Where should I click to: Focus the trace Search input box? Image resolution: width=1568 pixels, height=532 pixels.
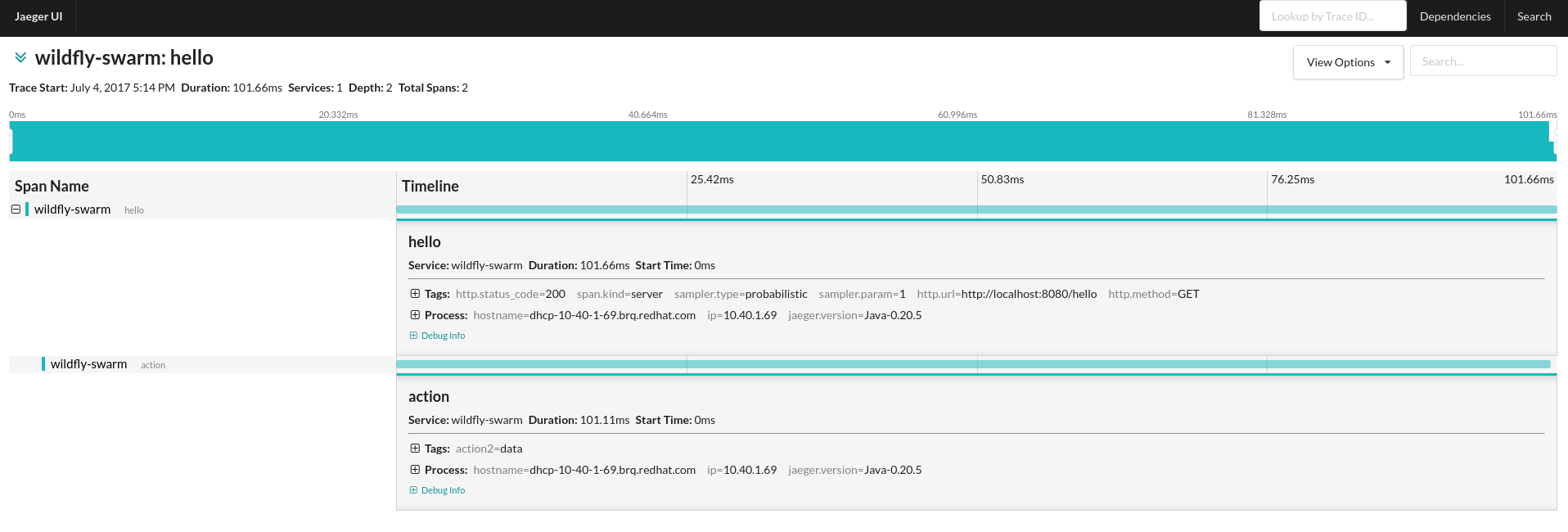pyautogui.click(x=1483, y=61)
